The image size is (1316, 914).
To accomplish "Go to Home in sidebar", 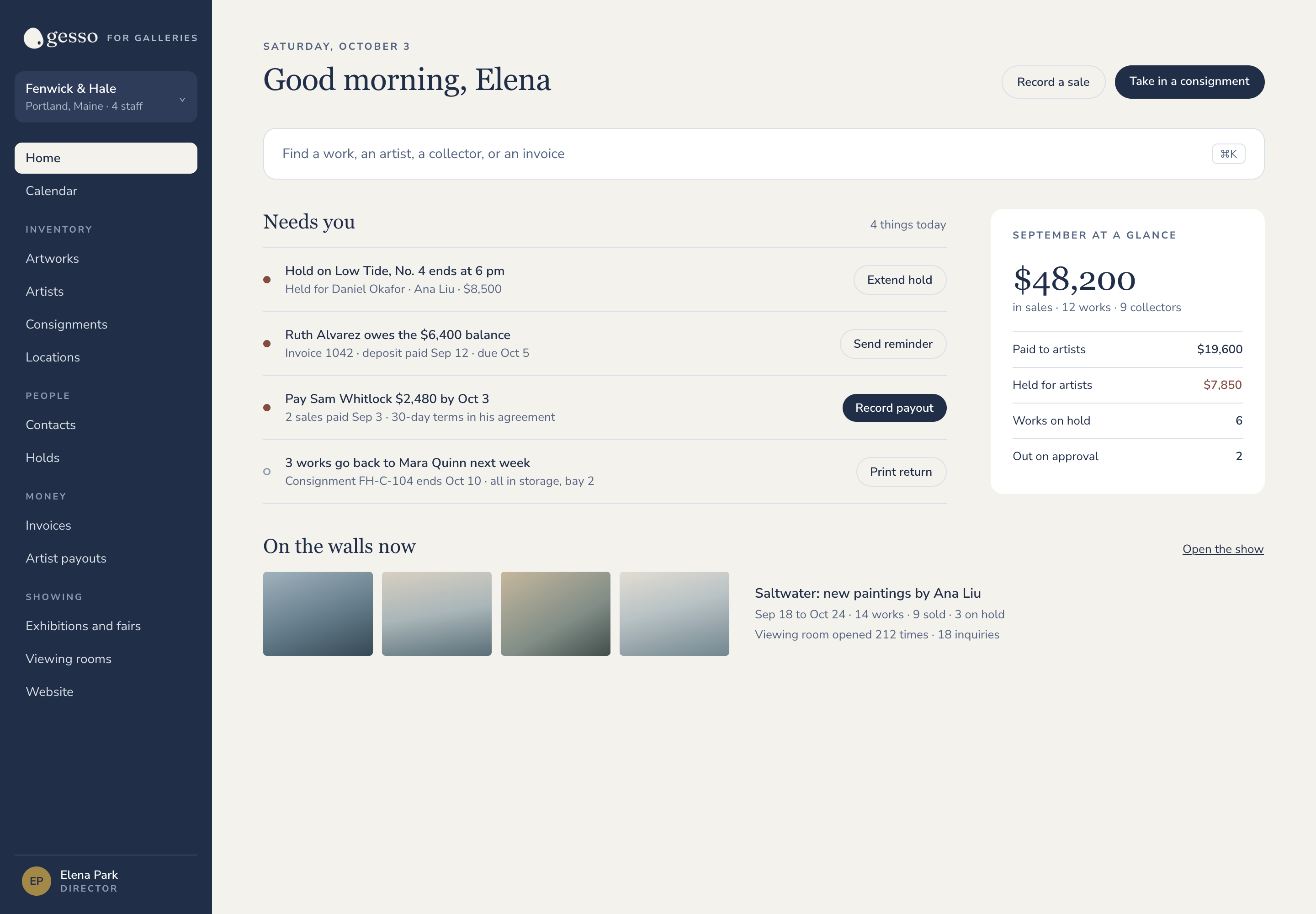I will (x=106, y=158).
